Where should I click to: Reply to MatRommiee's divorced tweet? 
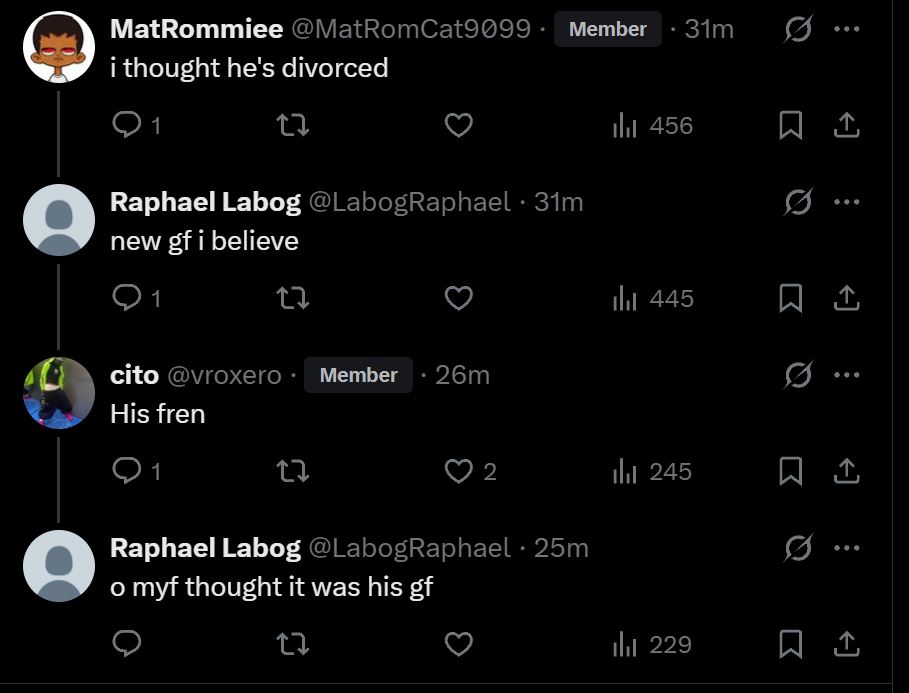126,125
